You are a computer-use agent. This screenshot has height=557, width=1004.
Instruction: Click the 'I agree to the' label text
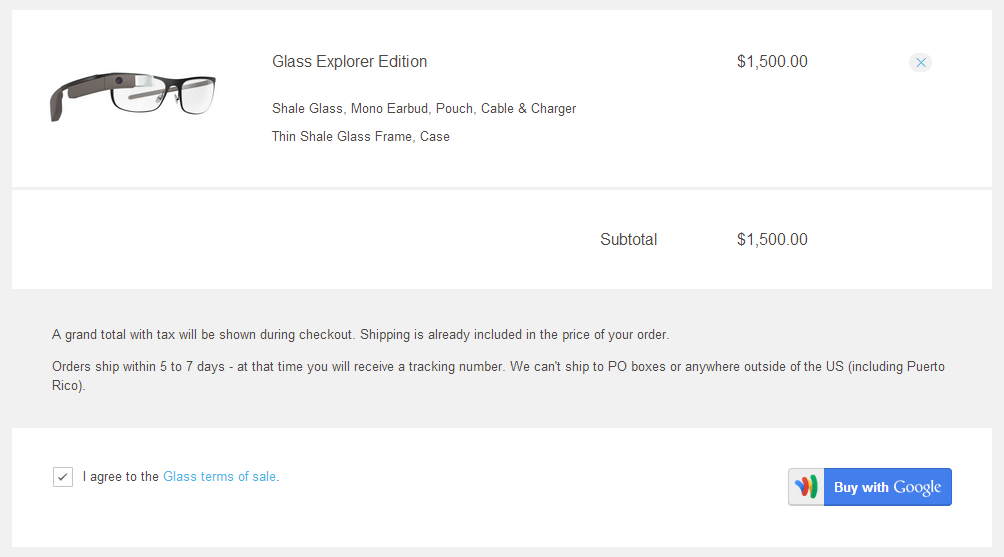pos(120,476)
